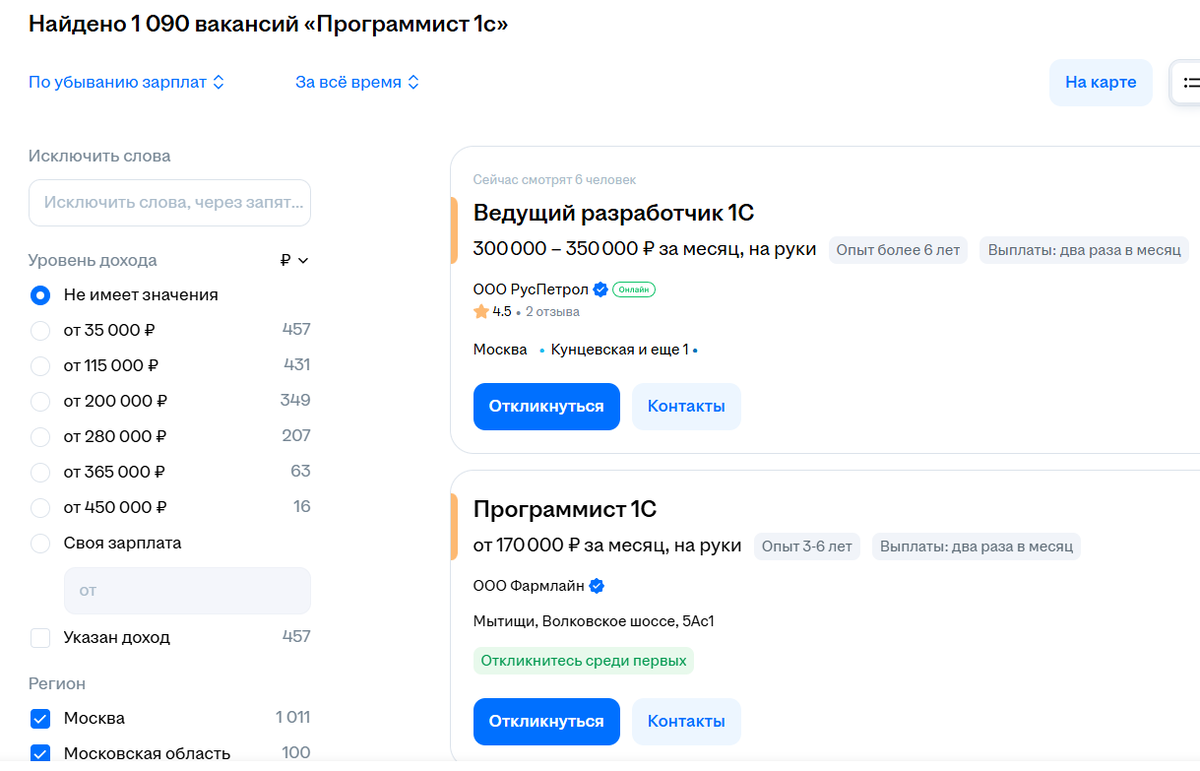Select income level от 200 000 ₽
The width and height of the screenshot is (1200, 771).
tap(40, 401)
